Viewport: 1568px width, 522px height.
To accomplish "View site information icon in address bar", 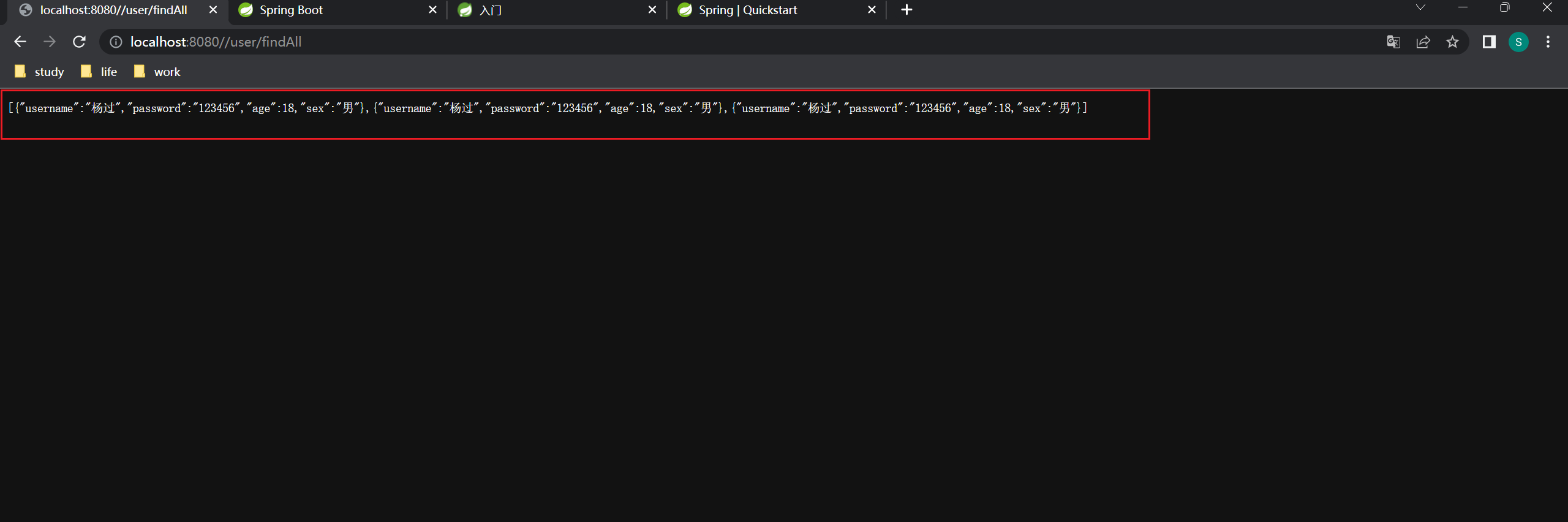I will click(x=116, y=42).
